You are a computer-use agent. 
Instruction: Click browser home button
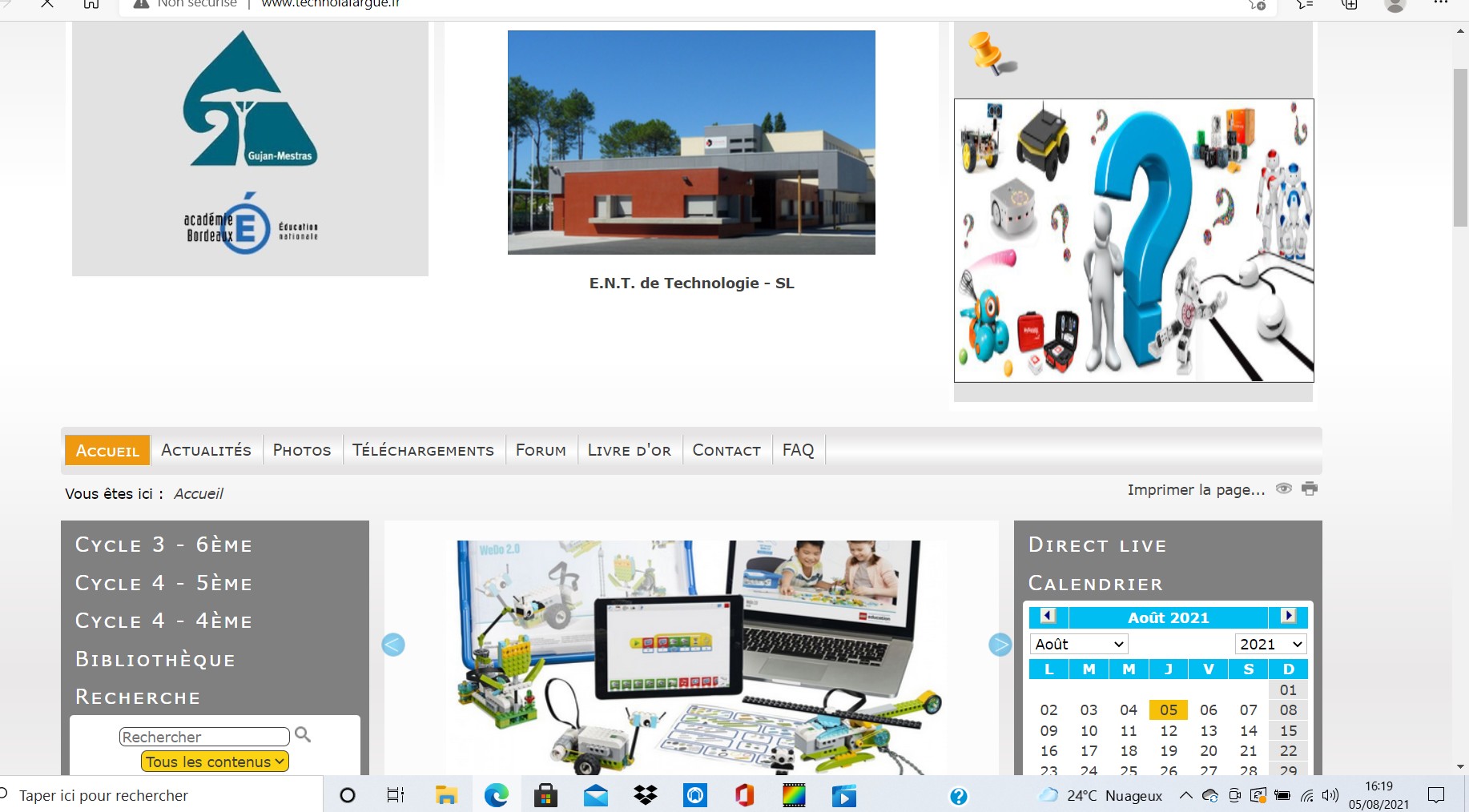tap(91, 4)
